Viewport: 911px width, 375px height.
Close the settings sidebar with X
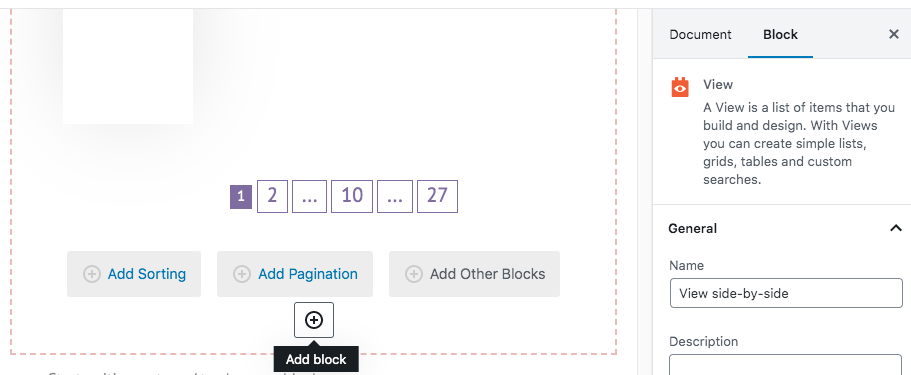click(x=894, y=34)
